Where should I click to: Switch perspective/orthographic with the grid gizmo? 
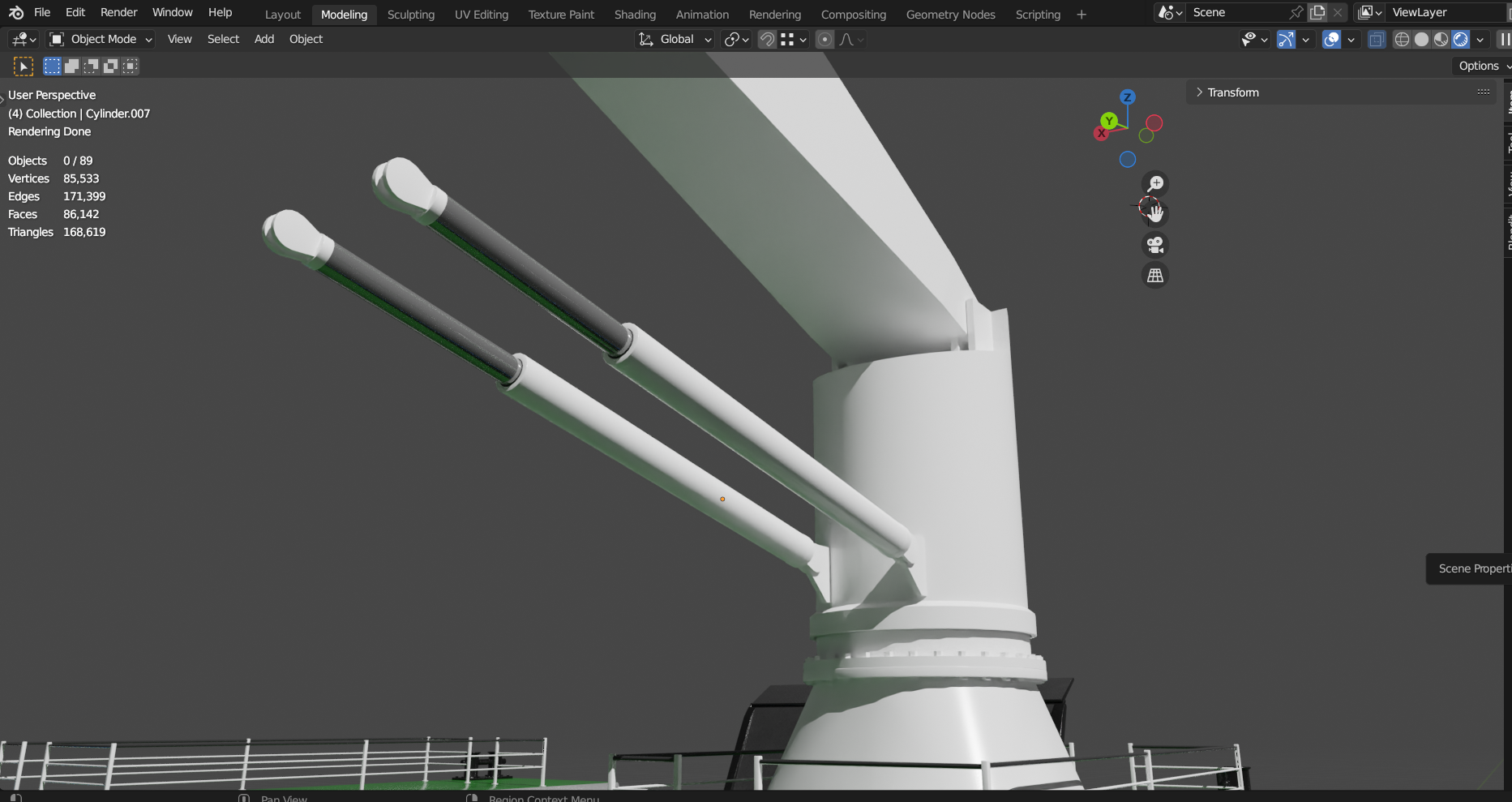[1155, 276]
